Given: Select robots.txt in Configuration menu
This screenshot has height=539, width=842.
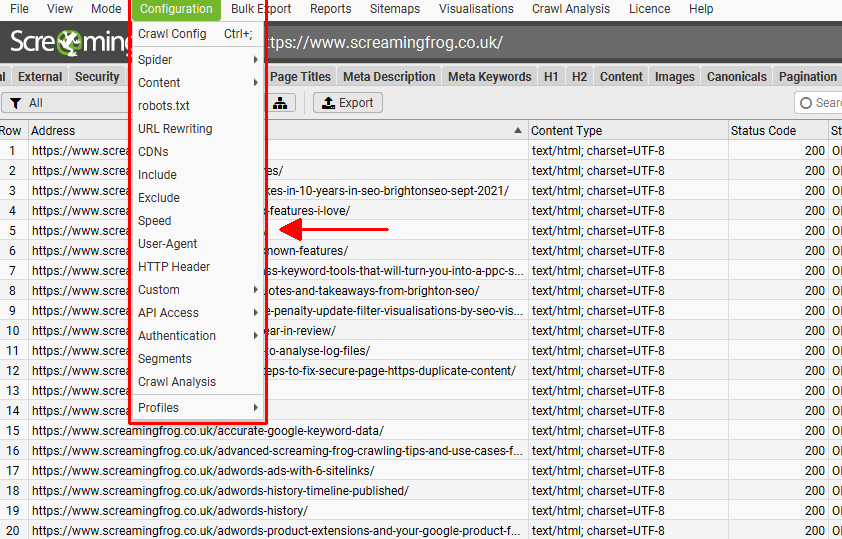Looking at the screenshot, I should click(x=197, y=106).
